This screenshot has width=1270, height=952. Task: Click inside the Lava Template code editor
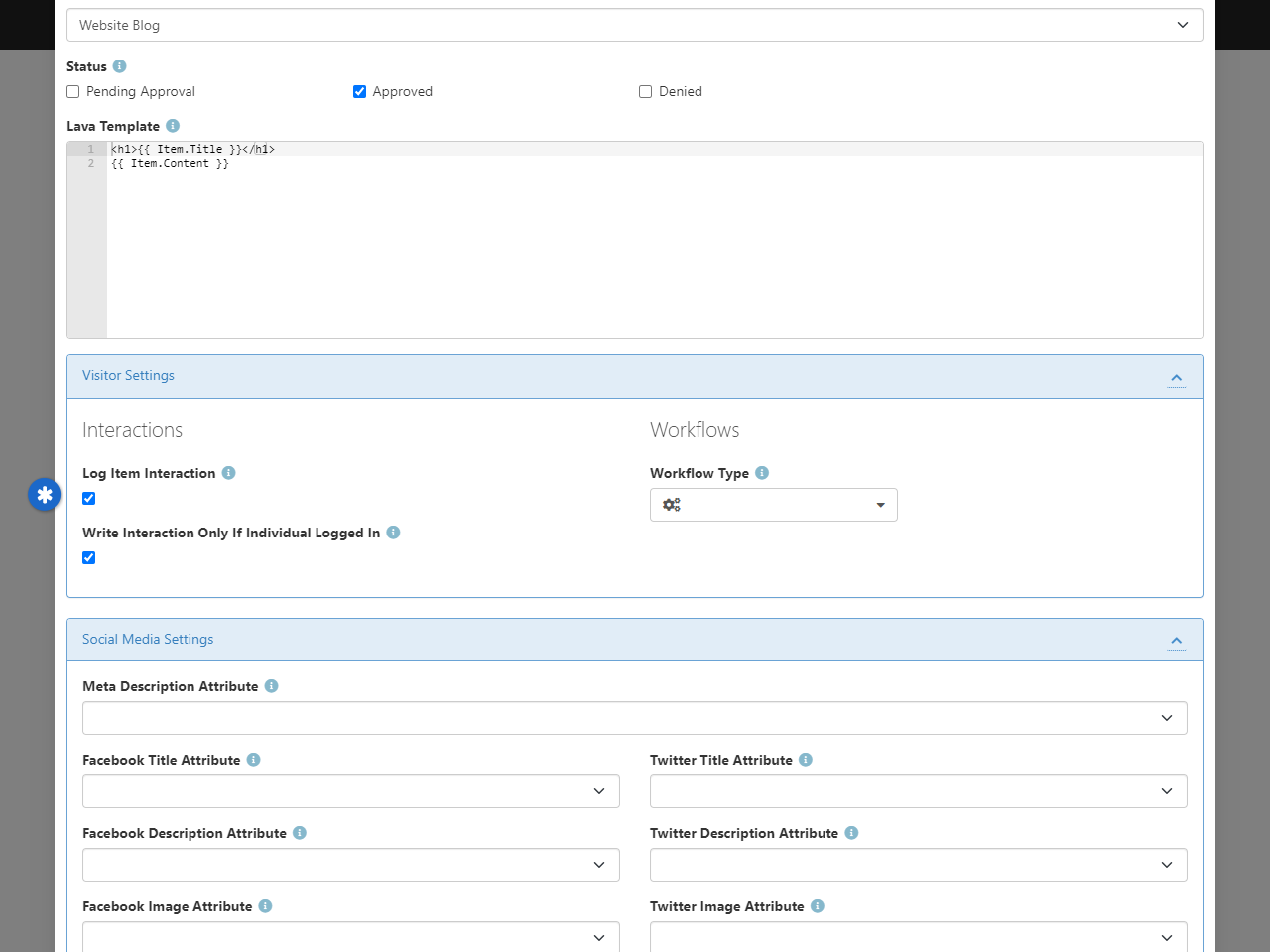(635, 240)
